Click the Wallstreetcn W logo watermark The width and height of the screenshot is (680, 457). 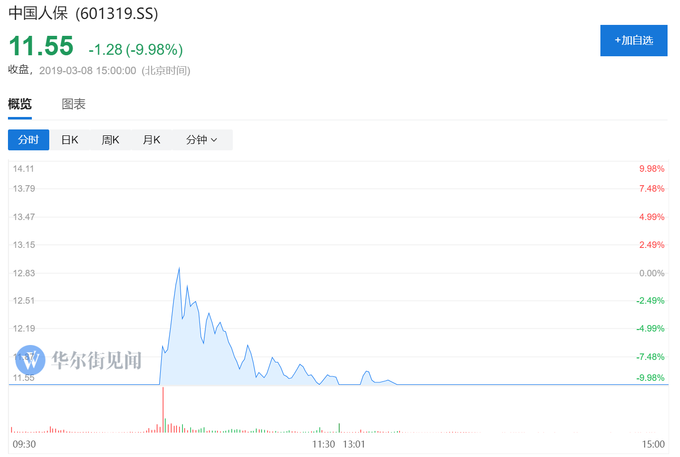31,359
